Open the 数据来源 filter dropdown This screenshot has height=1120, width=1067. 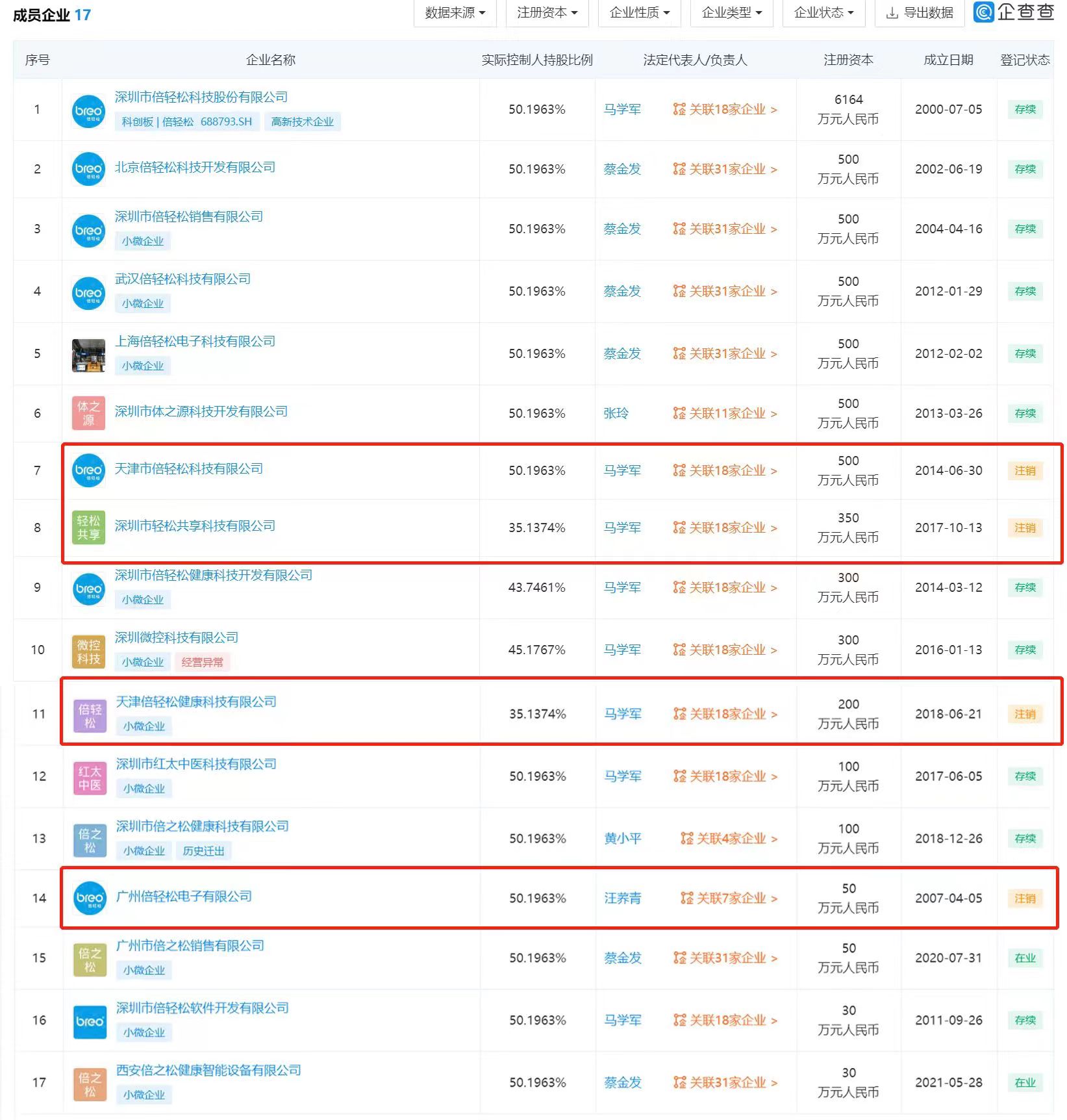coord(455,13)
